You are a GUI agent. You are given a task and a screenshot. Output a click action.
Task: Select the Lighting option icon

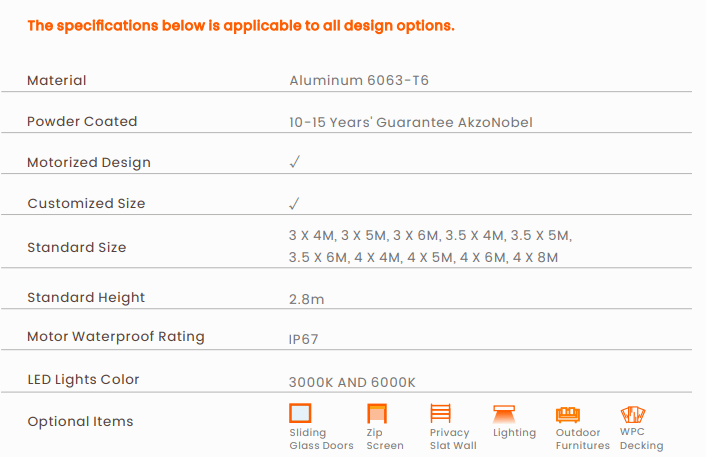coord(505,413)
